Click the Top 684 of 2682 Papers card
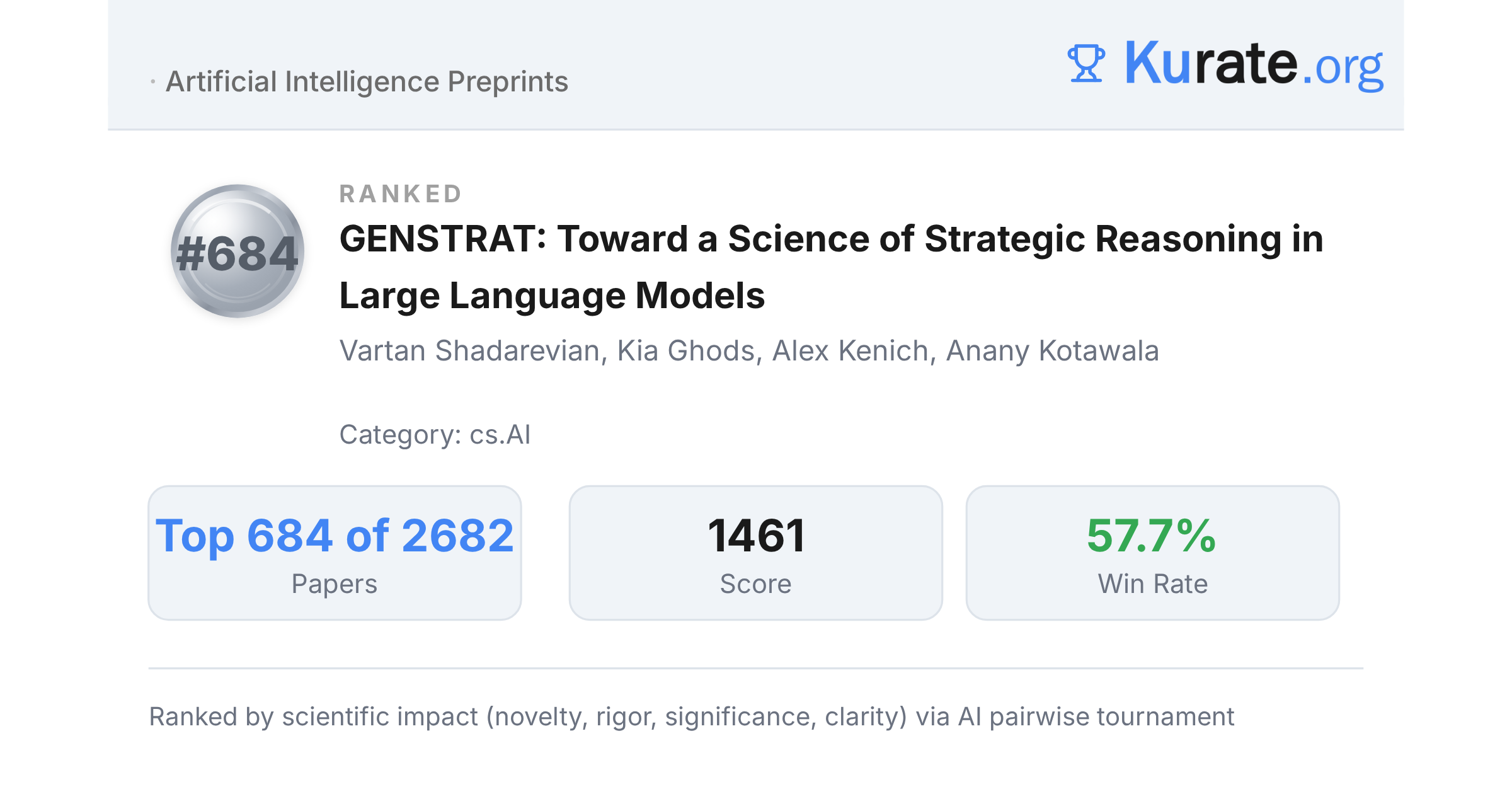Screen dimensions: 1512x794 coord(335,553)
